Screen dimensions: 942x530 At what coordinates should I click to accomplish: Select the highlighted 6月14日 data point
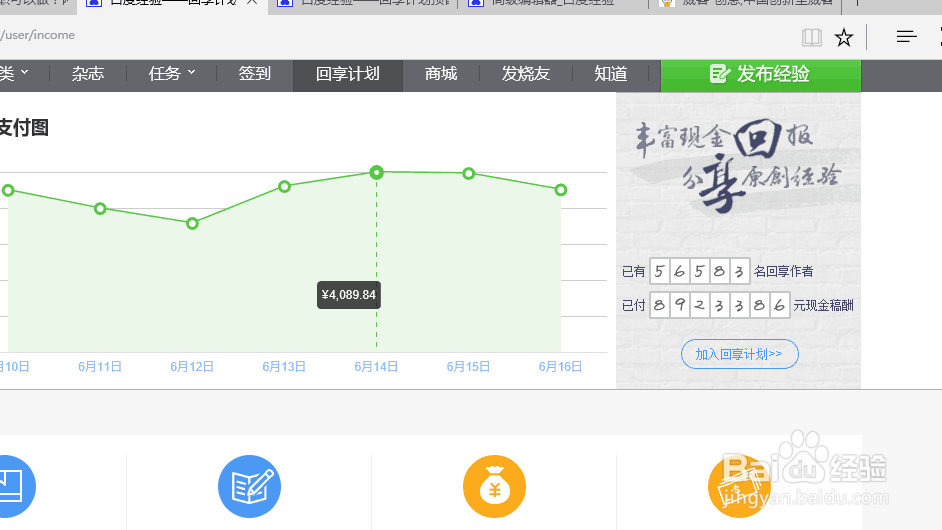(377, 172)
